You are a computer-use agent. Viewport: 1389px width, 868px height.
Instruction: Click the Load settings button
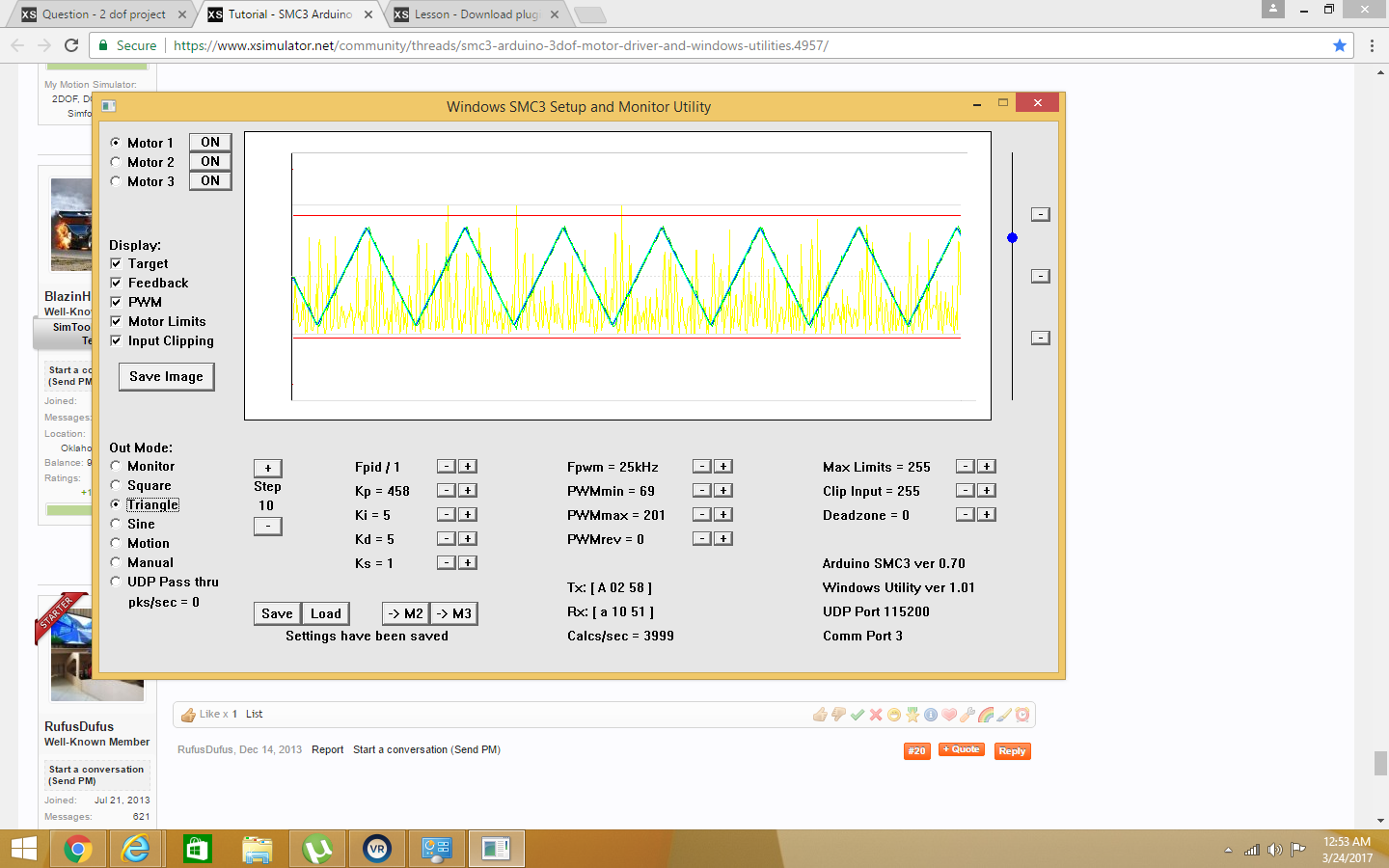326,614
